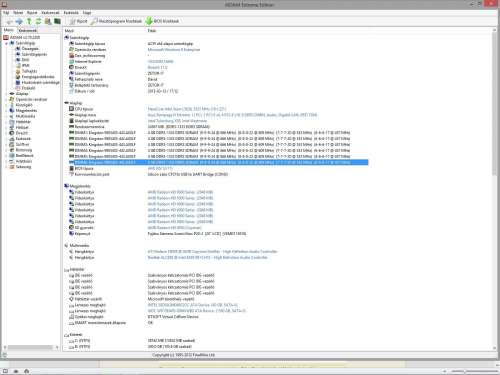Click BIOS frissítések toolbar button
Viewport: 500px width, 375px height.
[x=162, y=21]
